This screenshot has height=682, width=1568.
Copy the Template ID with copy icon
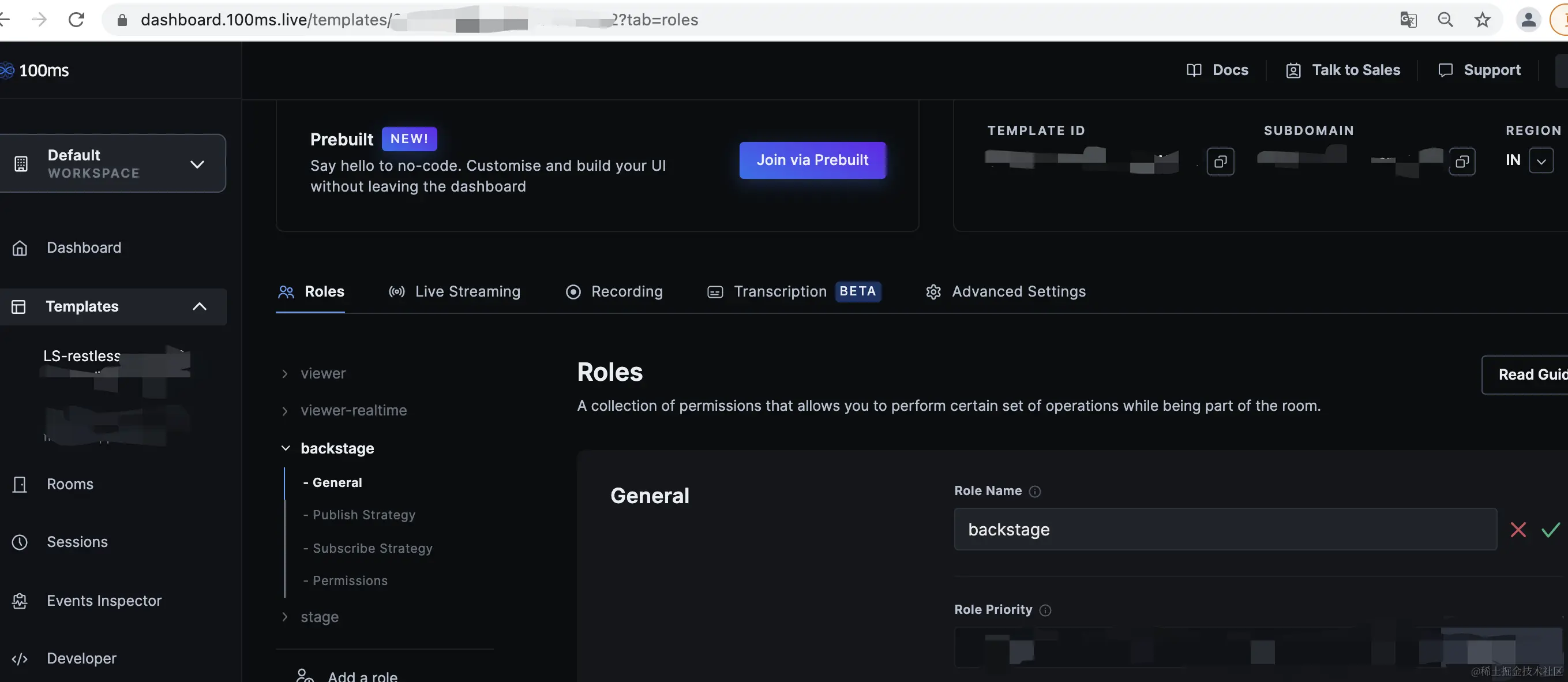coord(1220,162)
